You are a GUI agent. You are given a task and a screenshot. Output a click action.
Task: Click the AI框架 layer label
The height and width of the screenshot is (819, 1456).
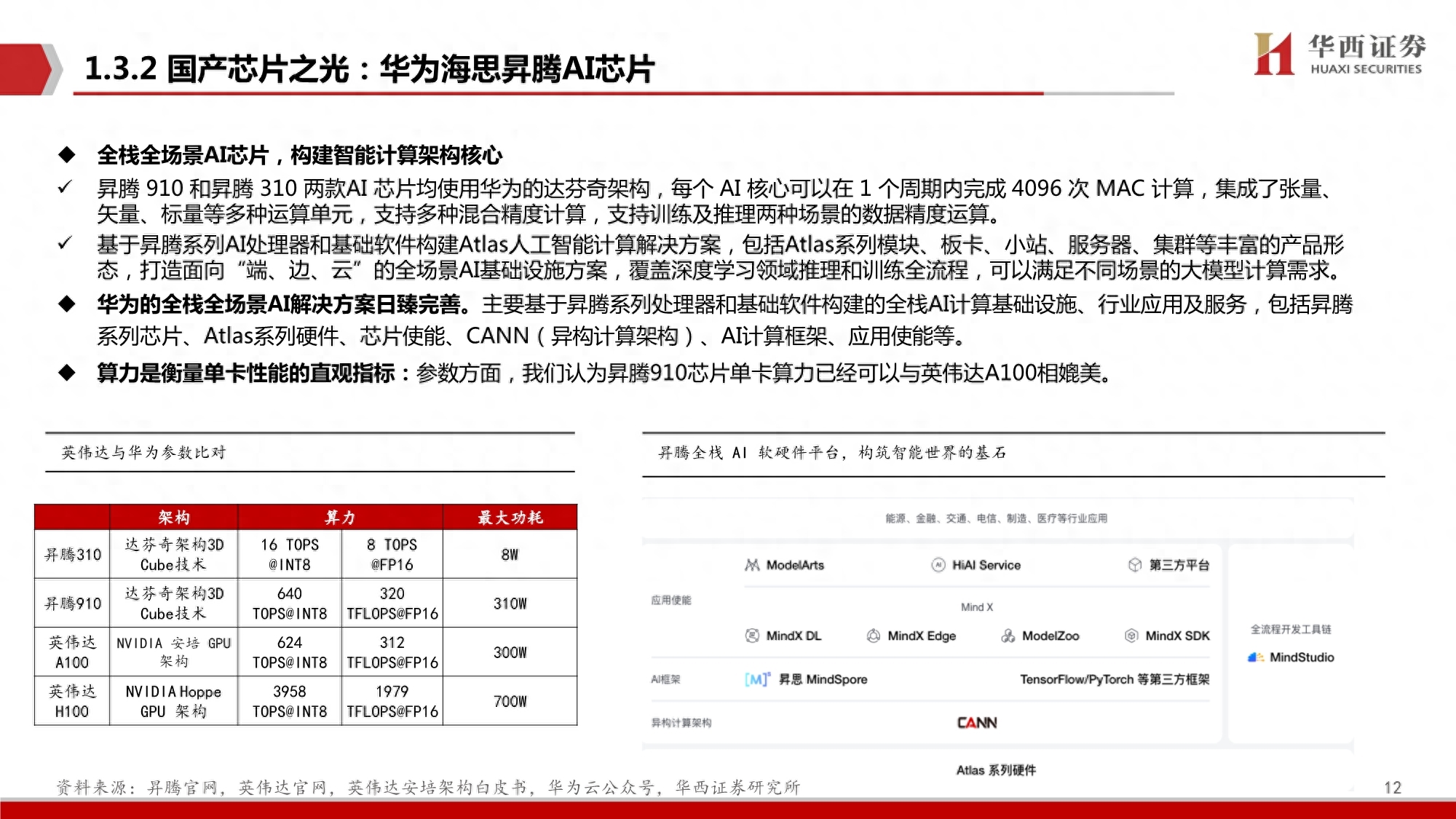point(665,679)
